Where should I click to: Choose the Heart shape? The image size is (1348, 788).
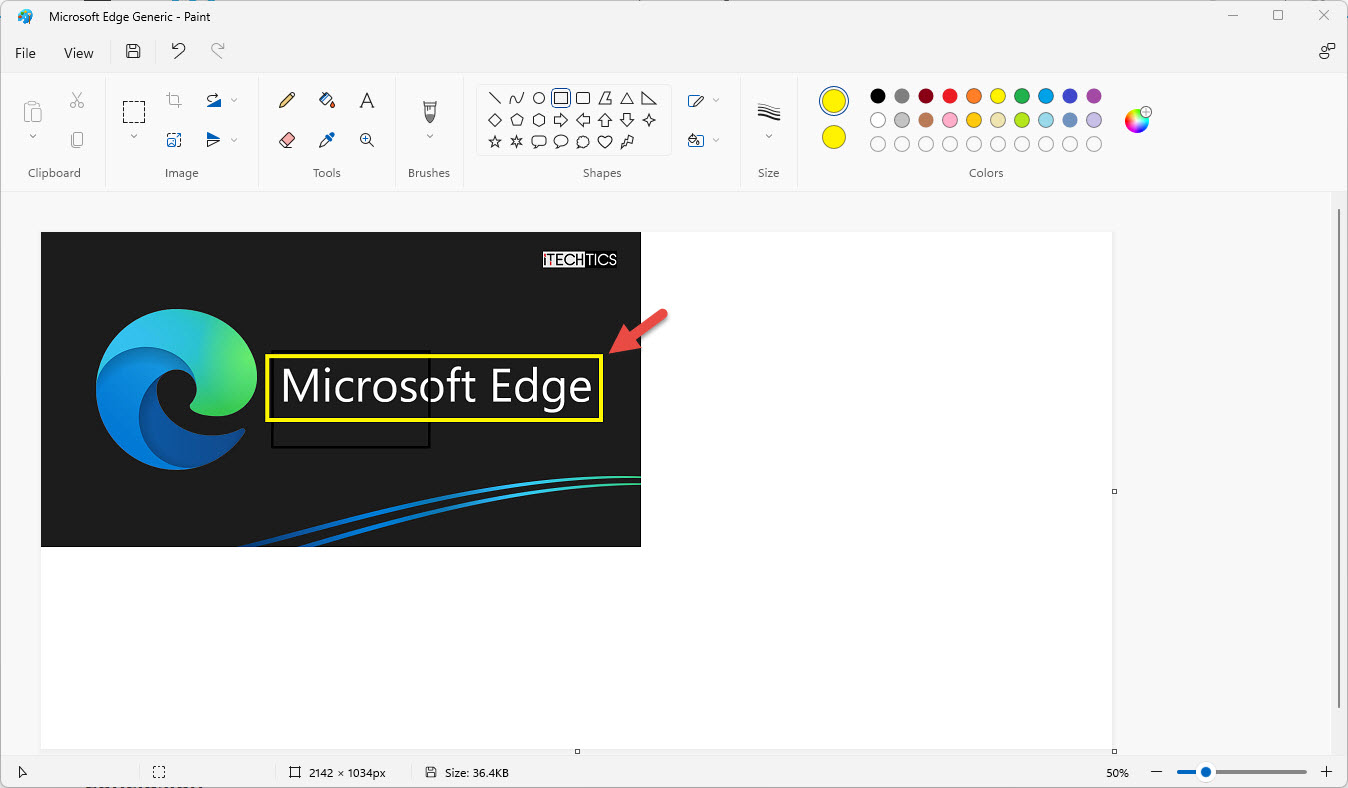(x=605, y=142)
